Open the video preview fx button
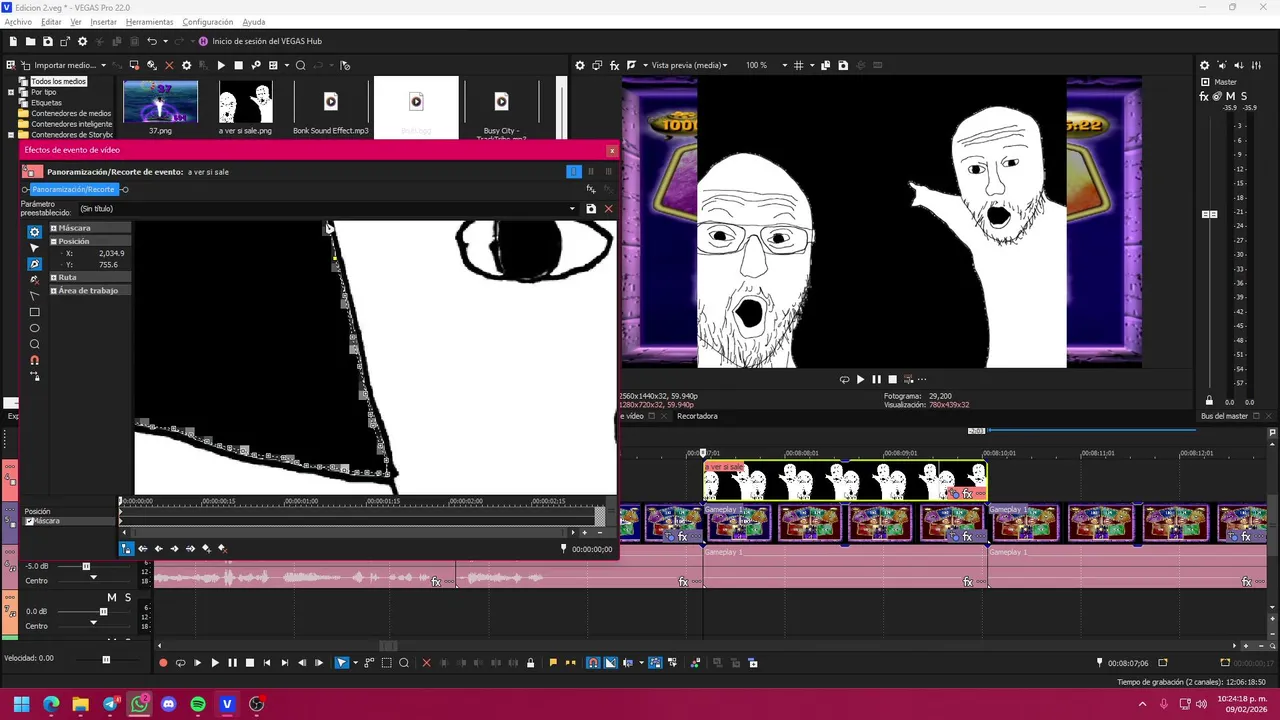Image resolution: width=1280 pixels, height=720 pixels. coord(615,65)
